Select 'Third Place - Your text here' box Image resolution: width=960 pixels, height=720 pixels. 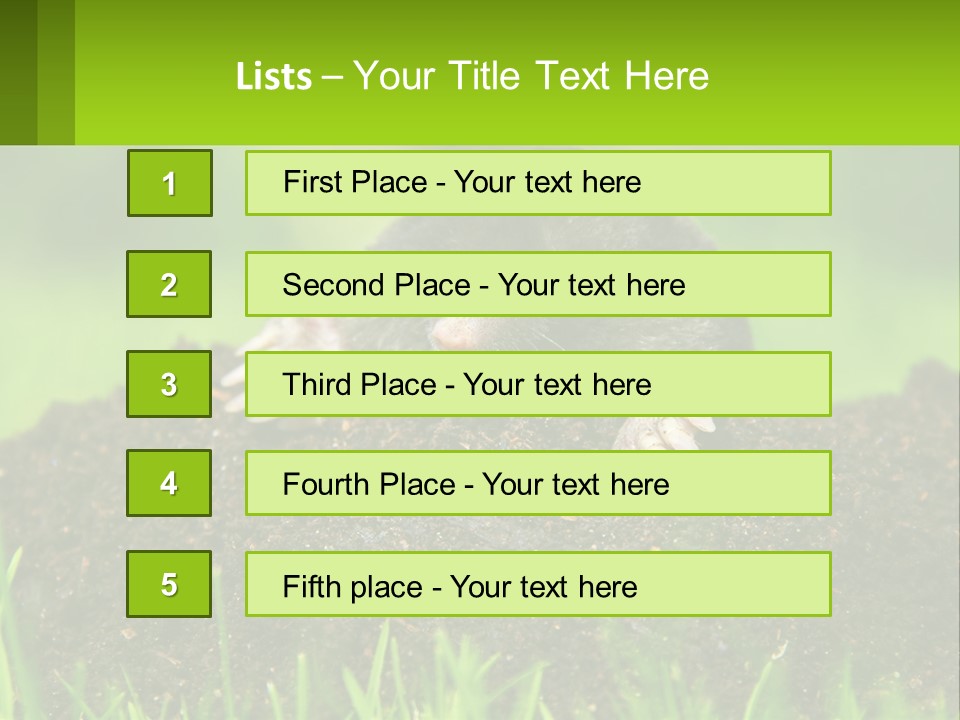[x=538, y=384]
